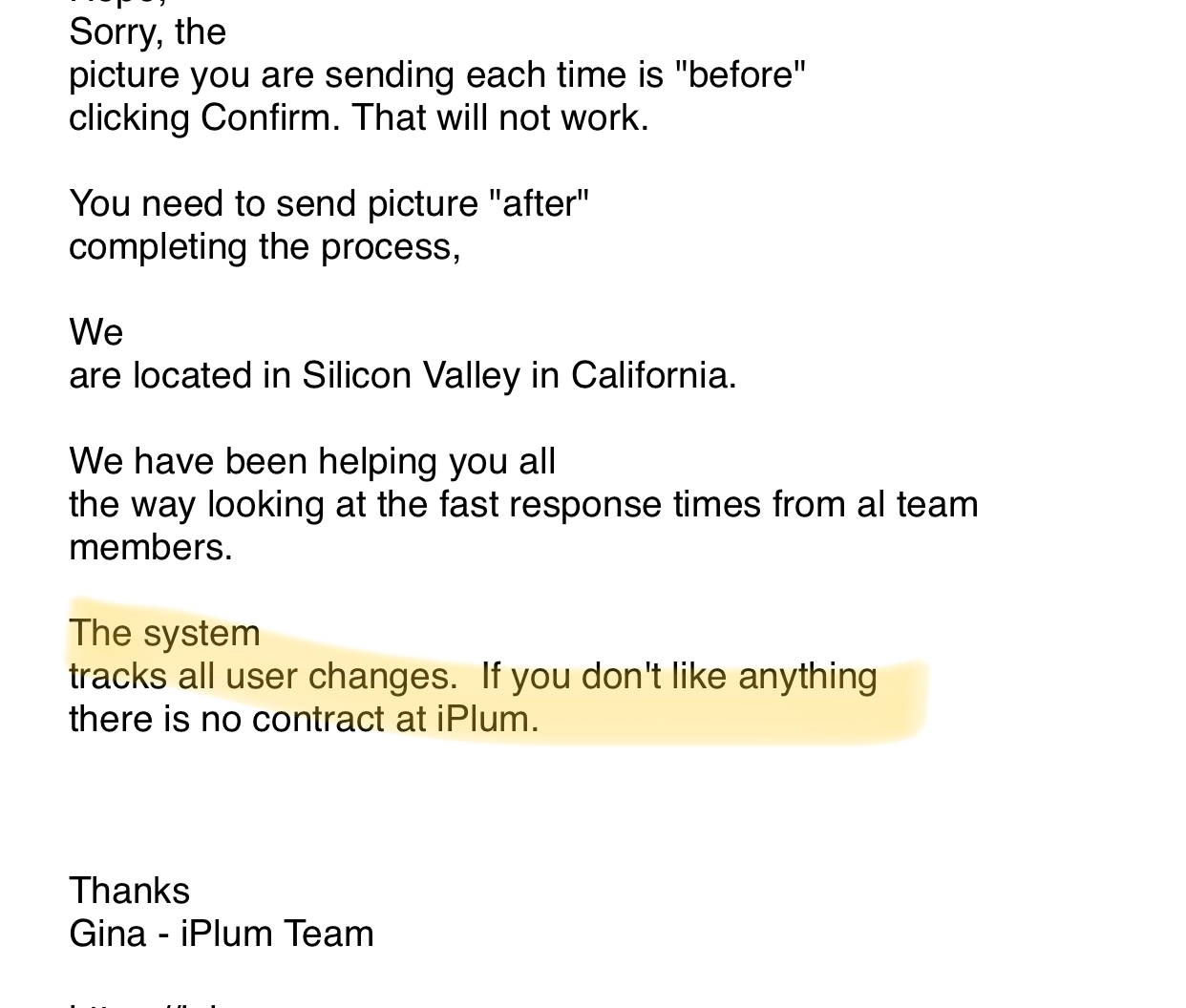Click the phrase "If you don't like anything"

(x=678, y=677)
